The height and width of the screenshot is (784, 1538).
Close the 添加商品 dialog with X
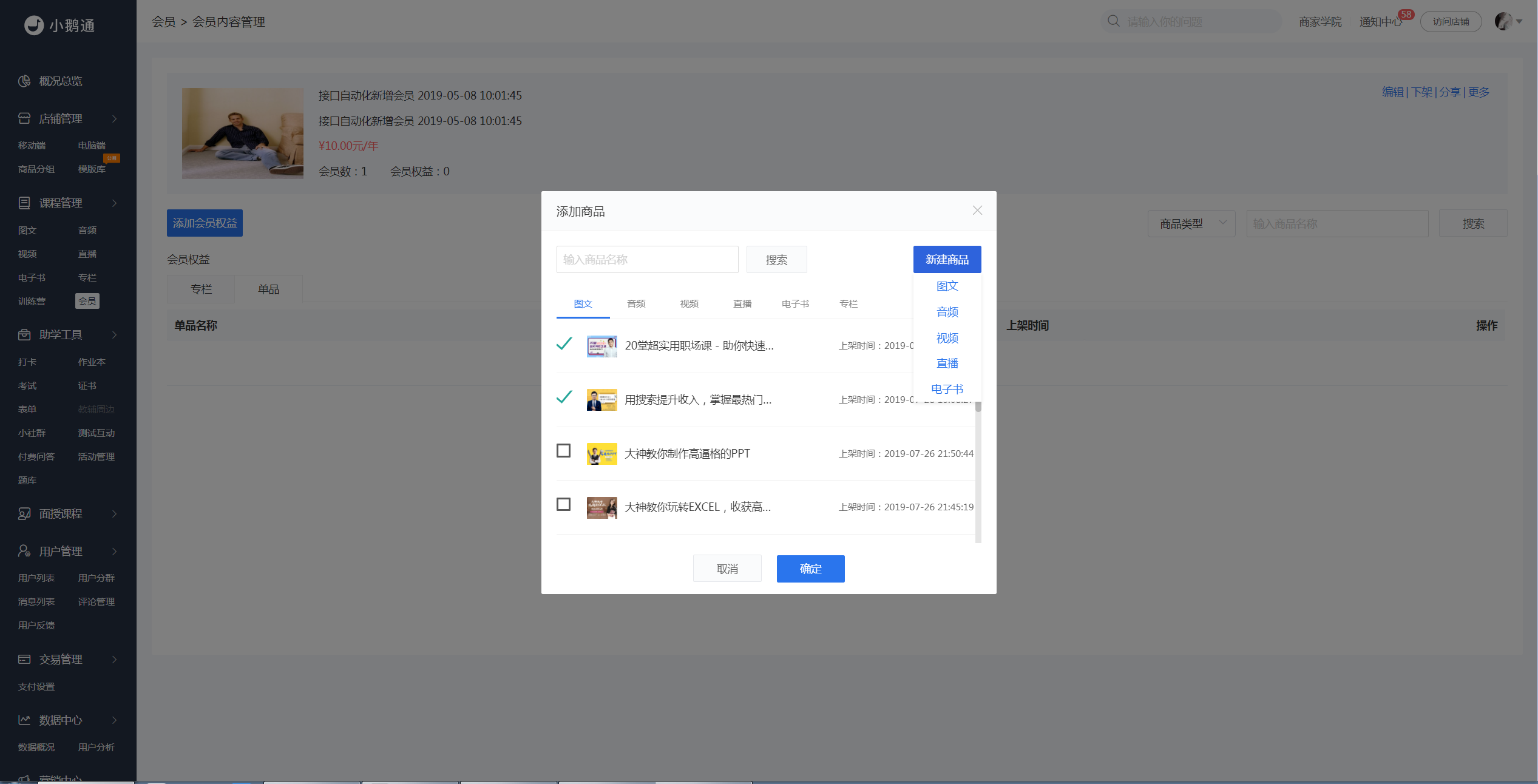click(x=977, y=211)
